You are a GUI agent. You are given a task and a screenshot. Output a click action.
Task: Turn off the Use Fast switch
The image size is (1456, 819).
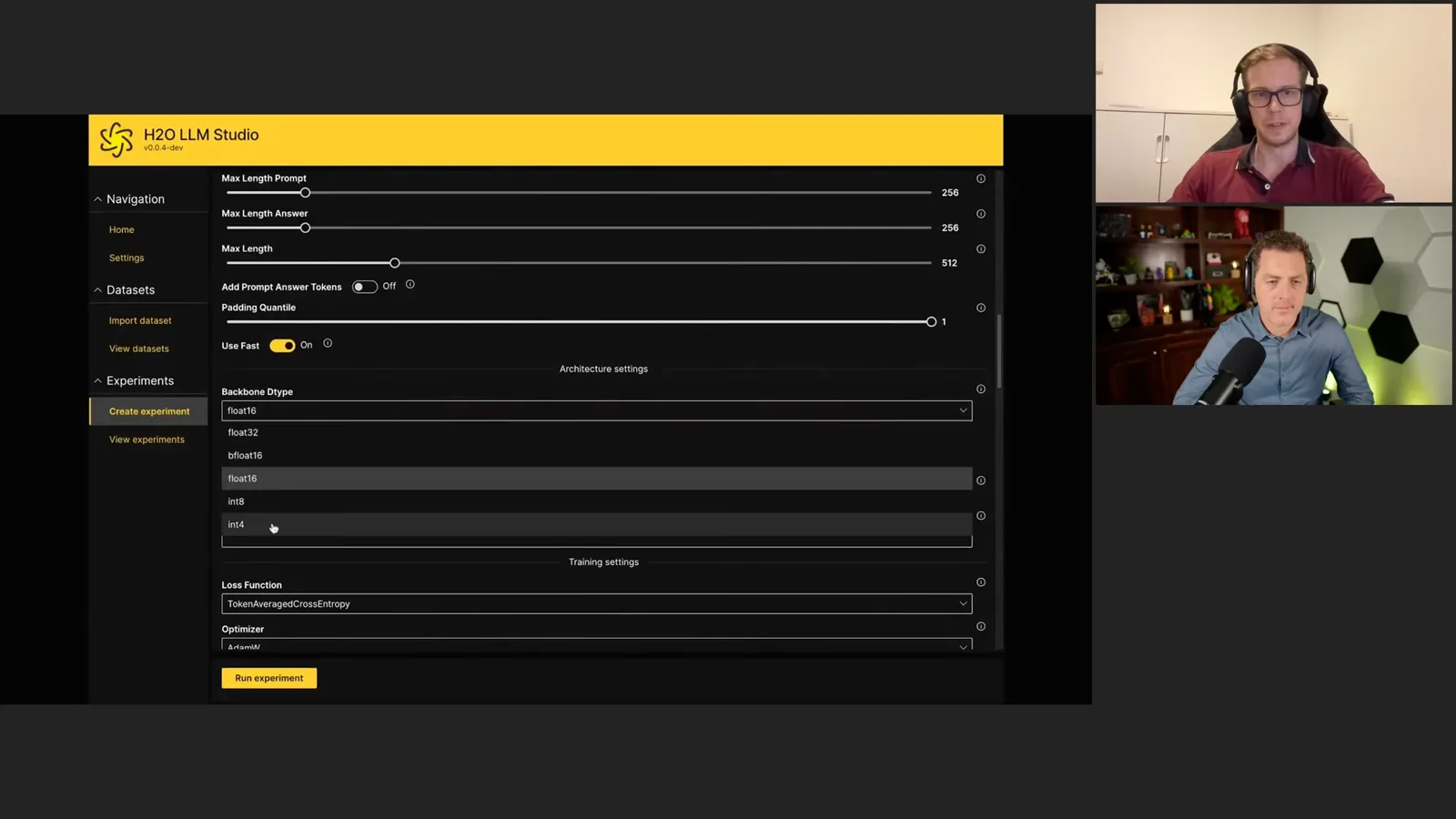(x=282, y=345)
